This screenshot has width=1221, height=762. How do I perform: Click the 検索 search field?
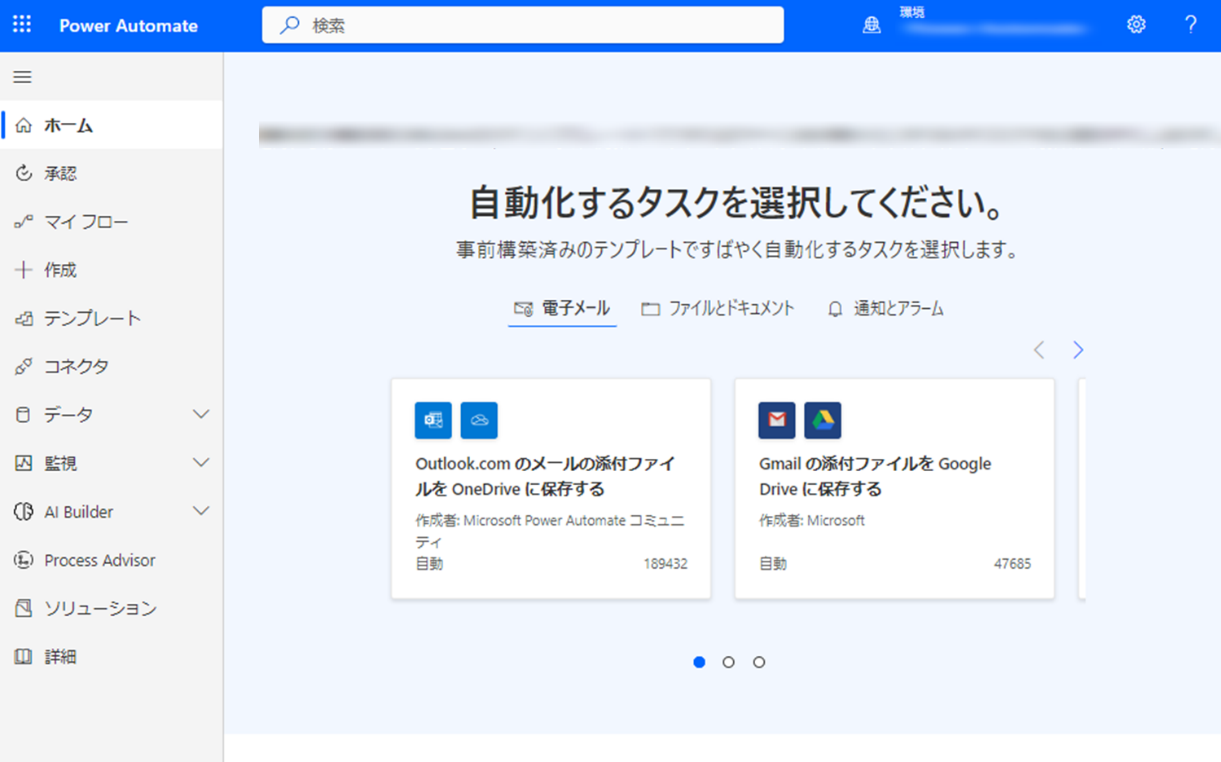coord(523,26)
